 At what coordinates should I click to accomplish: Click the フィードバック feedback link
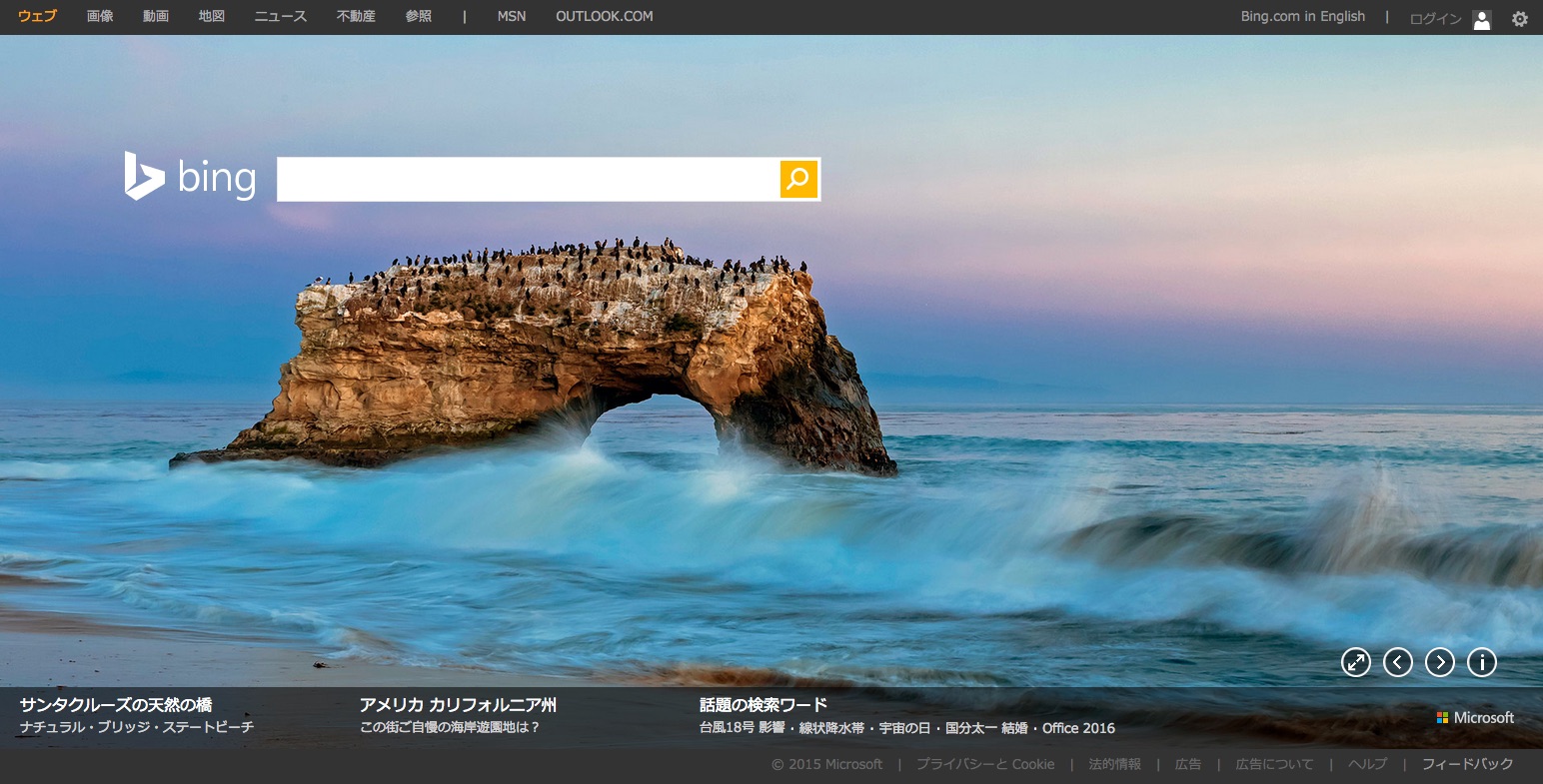pos(1467,764)
